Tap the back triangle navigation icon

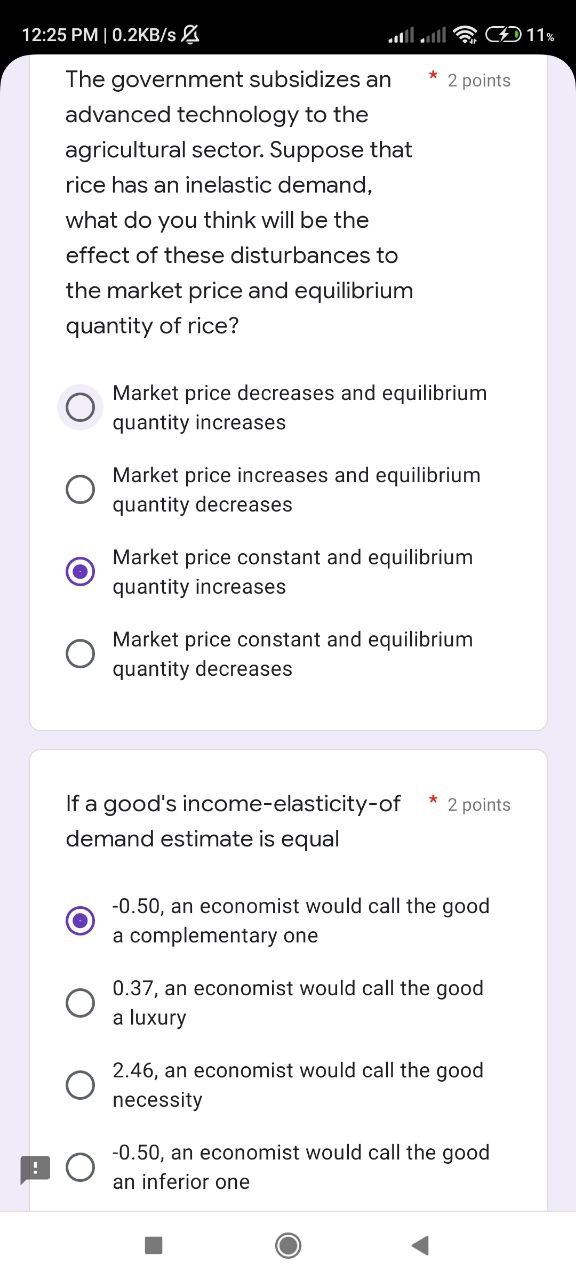click(420, 1245)
